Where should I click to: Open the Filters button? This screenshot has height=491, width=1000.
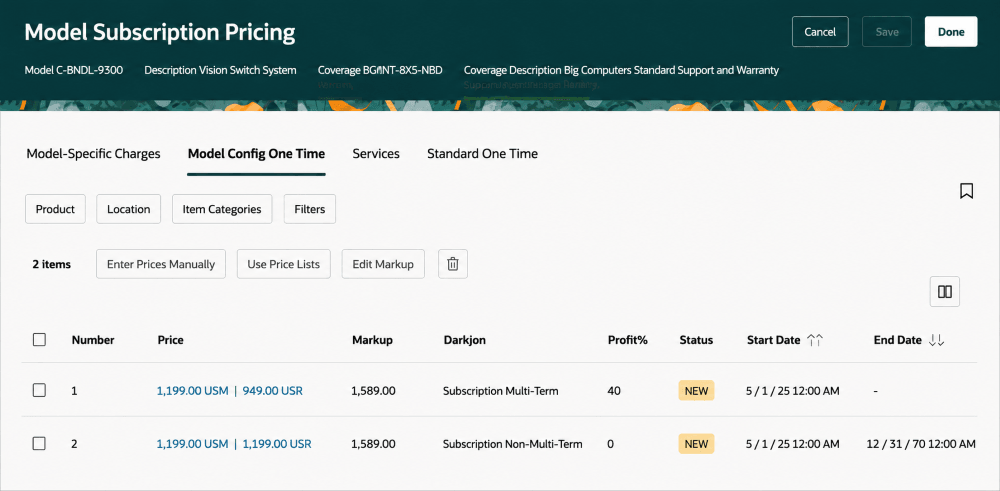pos(310,209)
